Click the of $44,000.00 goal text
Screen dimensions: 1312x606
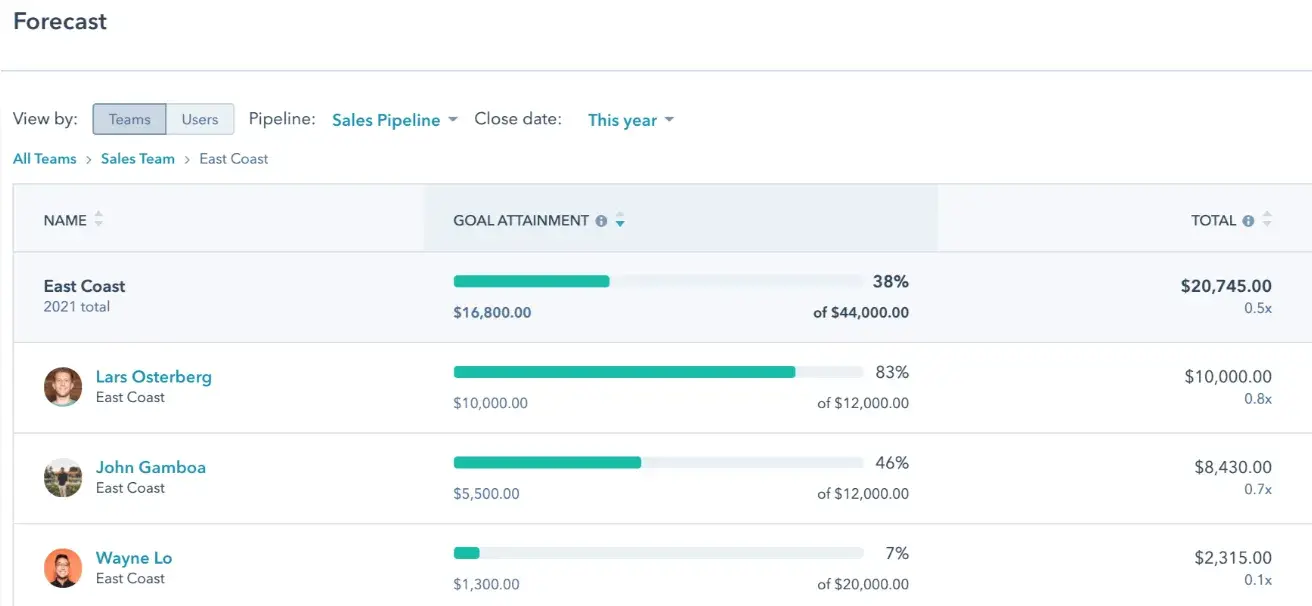[x=861, y=313]
